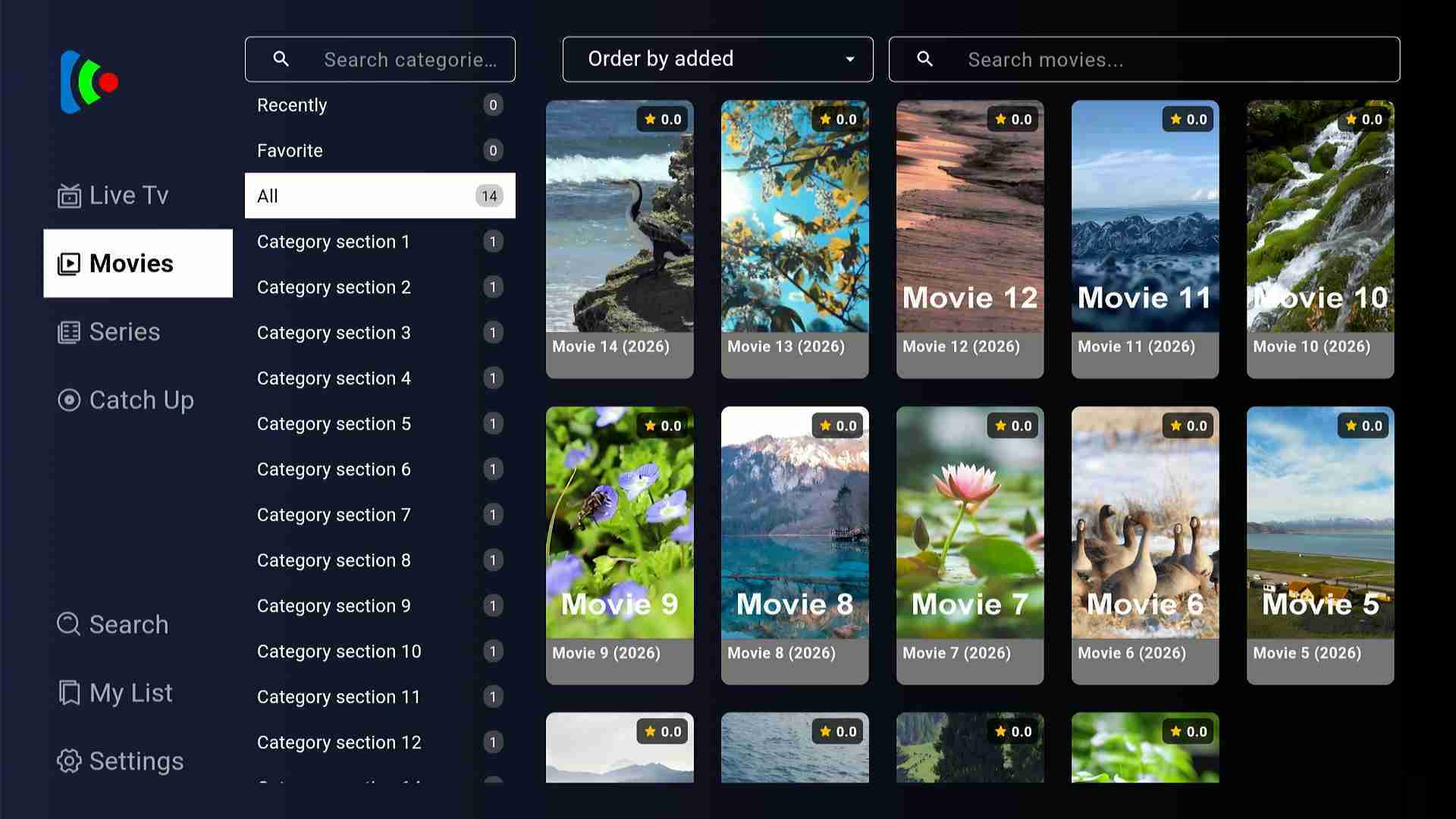Viewport: 1456px width, 819px height.
Task: Select Category section 3
Action: (x=380, y=332)
